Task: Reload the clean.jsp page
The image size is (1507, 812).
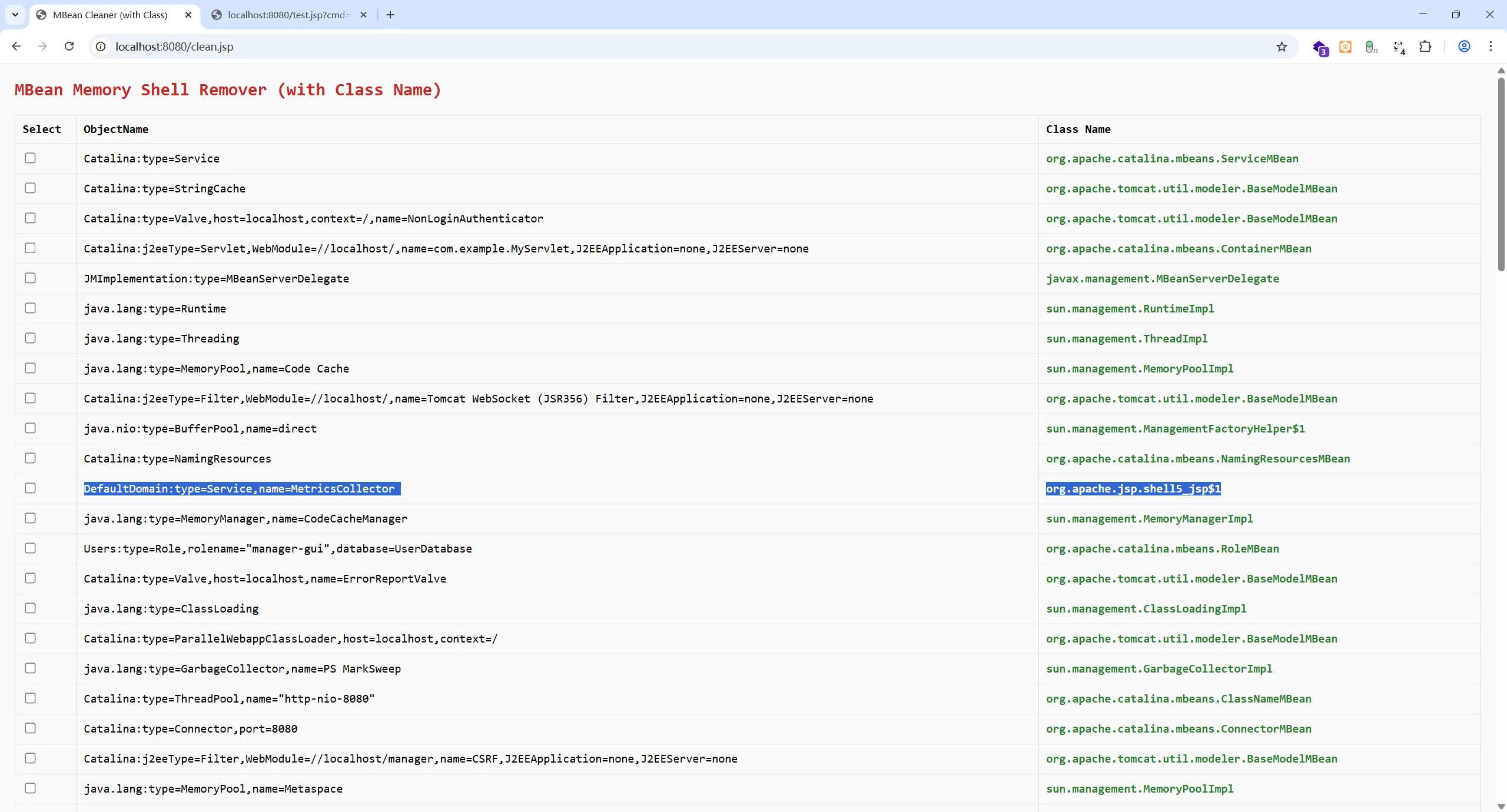Action: 69,46
